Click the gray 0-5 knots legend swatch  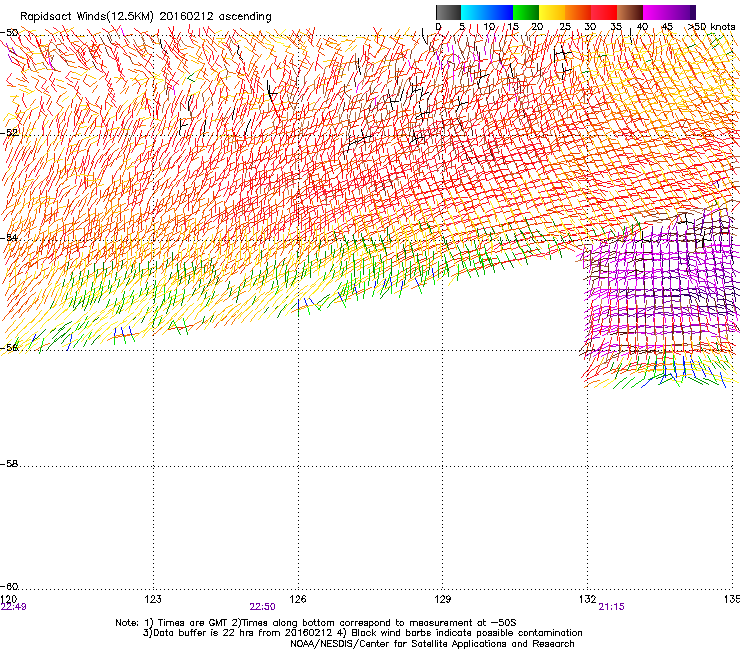448,12
